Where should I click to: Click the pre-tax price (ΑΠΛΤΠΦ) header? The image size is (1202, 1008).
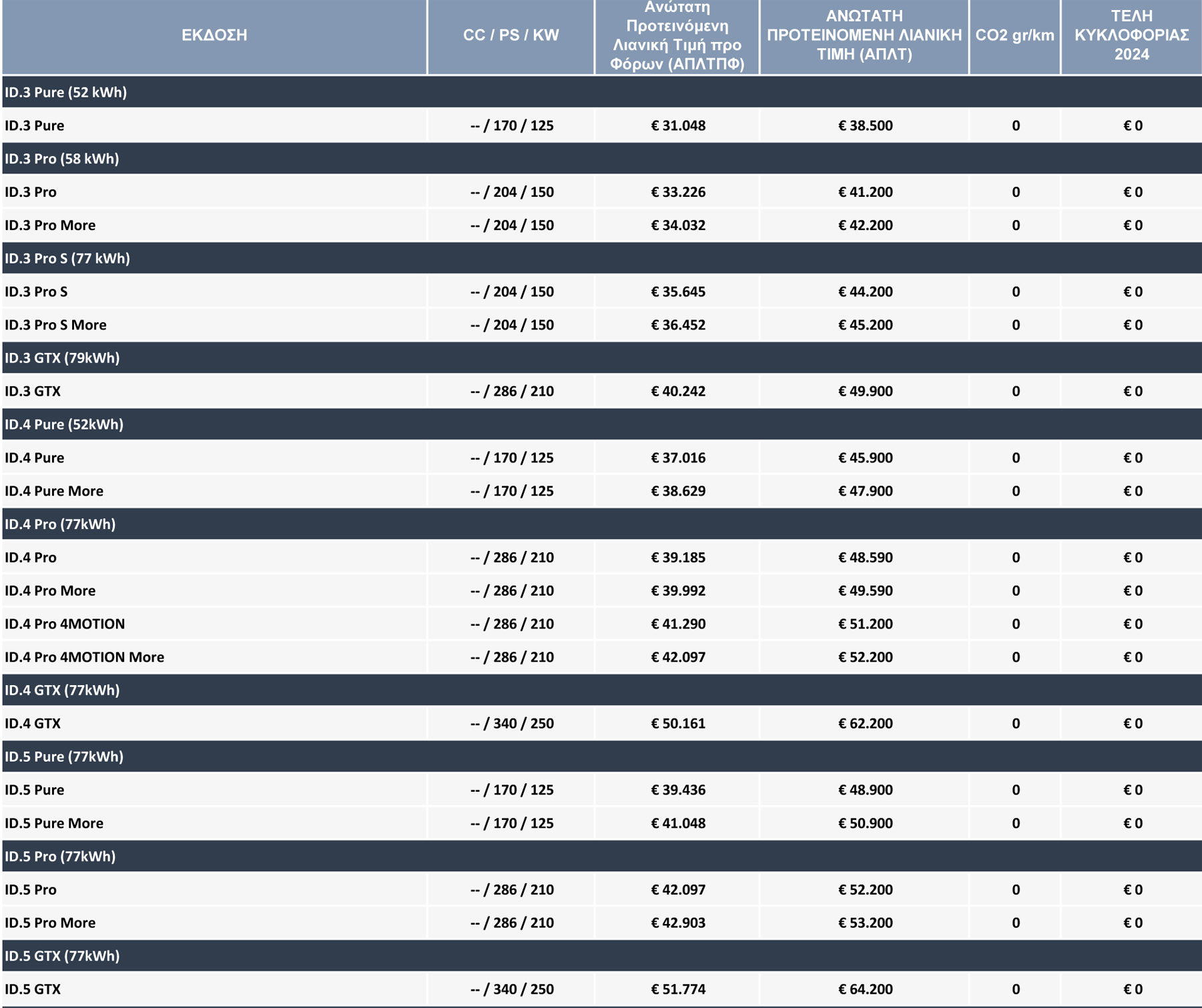tap(677, 36)
